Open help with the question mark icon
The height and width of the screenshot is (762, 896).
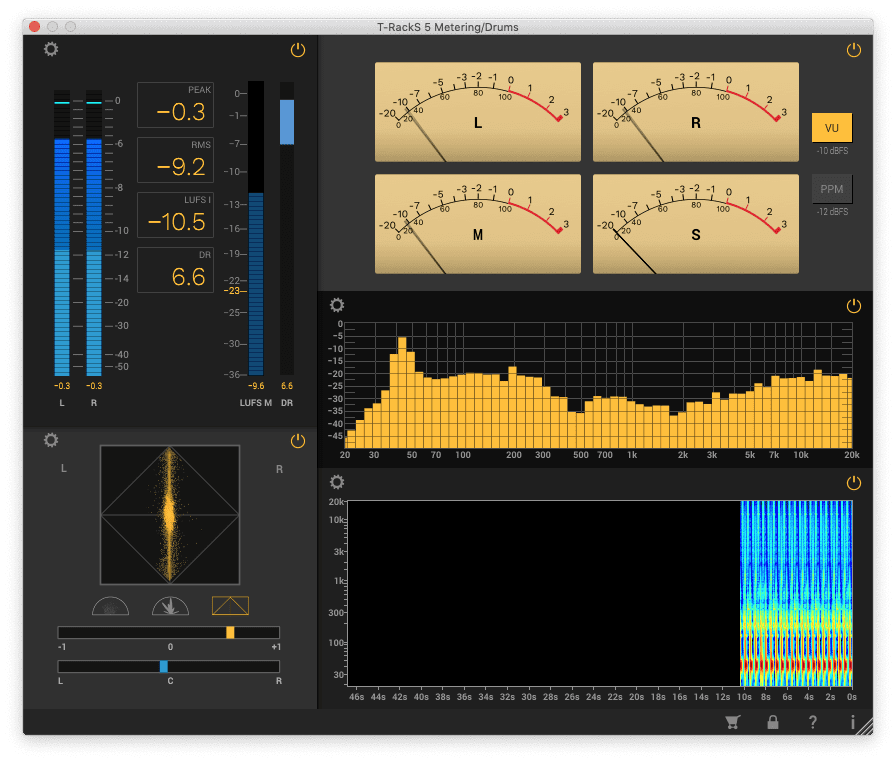pos(812,722)
